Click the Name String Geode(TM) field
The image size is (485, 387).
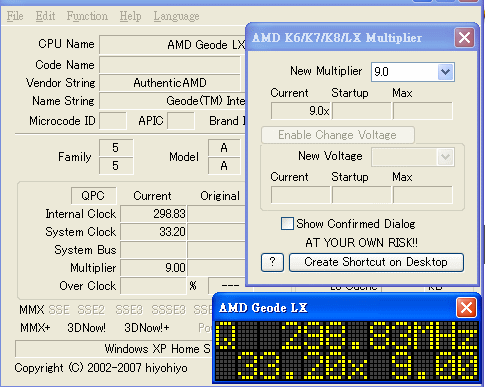[x=173, y=101]
